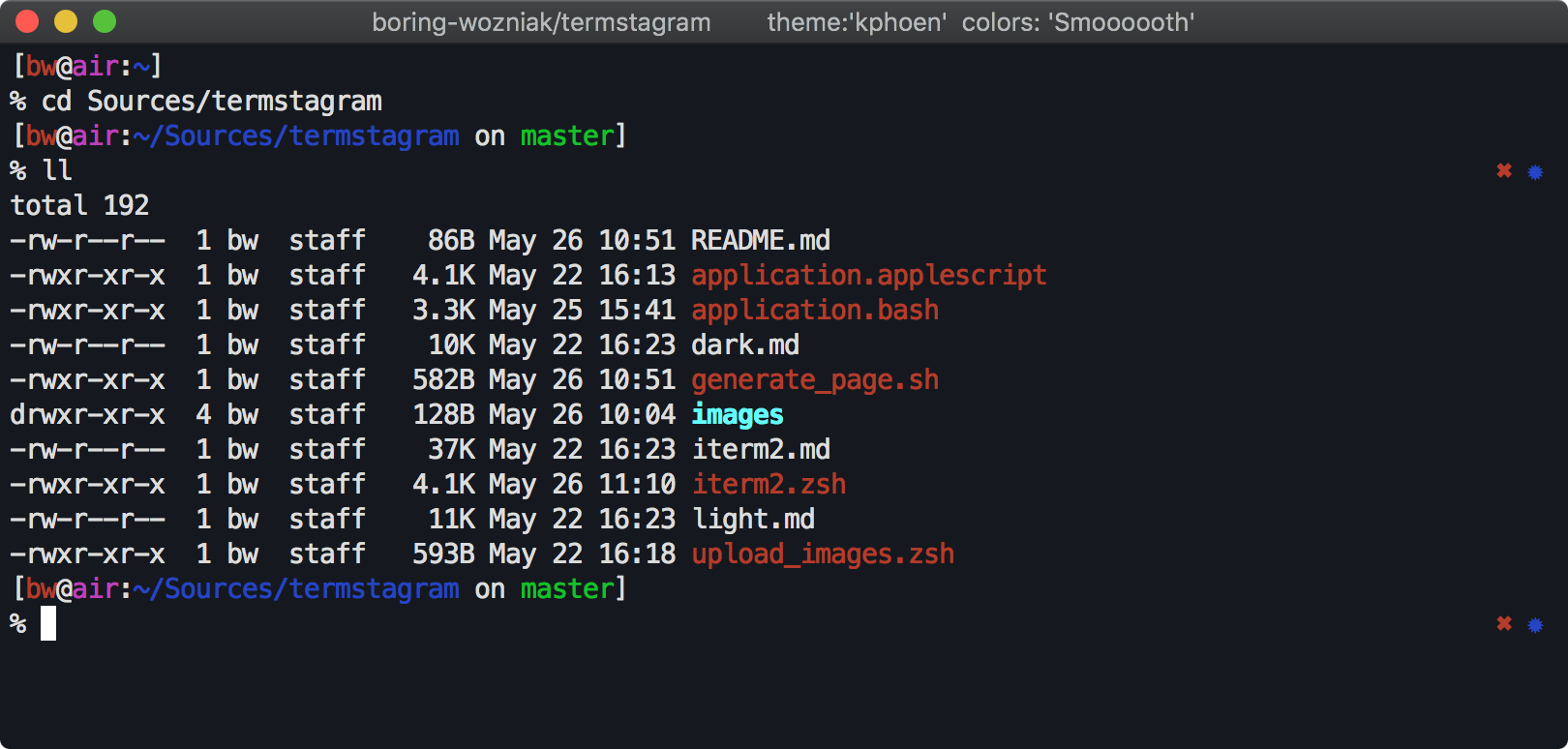
Task: Click the blue gear status icon beside the ll command
Action: pos(1535,172)
